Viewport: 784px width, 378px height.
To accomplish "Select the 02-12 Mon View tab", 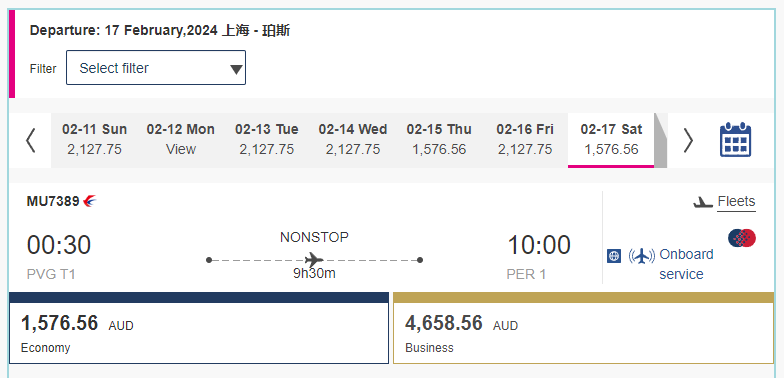I will point(180,140).
